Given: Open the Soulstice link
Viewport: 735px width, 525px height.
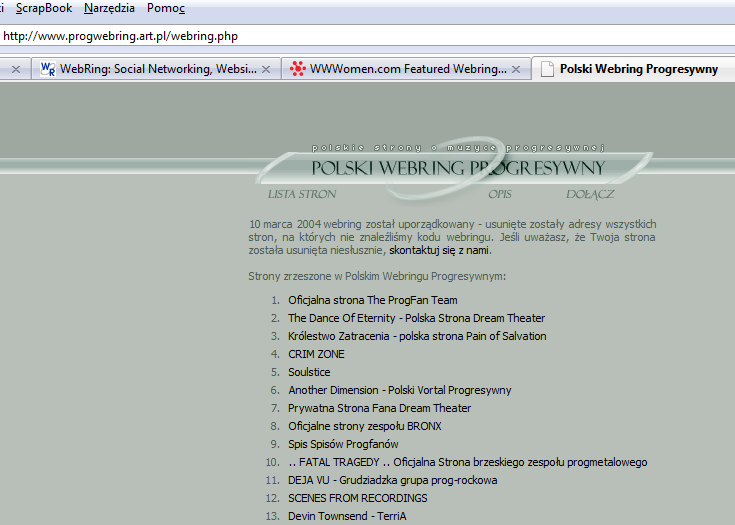Looking at the screenshot, I should [x=309, y=372].
